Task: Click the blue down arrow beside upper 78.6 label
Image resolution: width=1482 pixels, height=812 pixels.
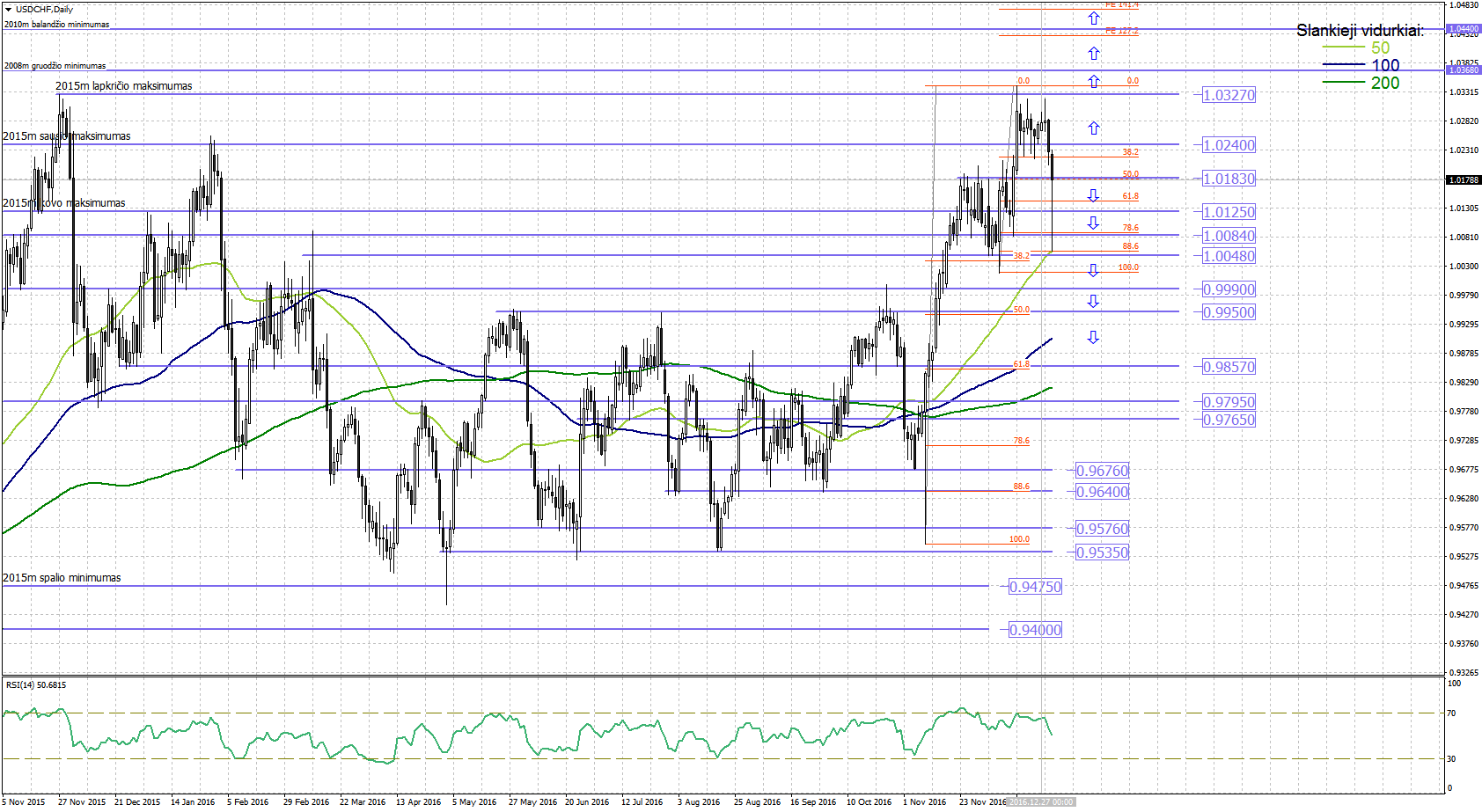Action: coord(1093,223)
